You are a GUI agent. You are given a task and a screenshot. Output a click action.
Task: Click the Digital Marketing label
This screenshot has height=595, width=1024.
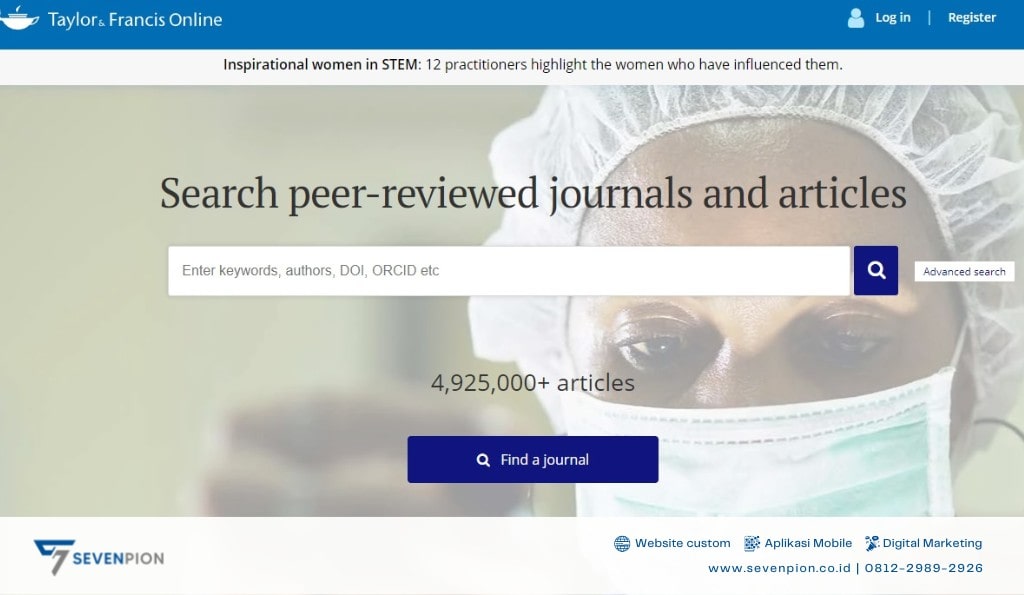pos(932,543)
